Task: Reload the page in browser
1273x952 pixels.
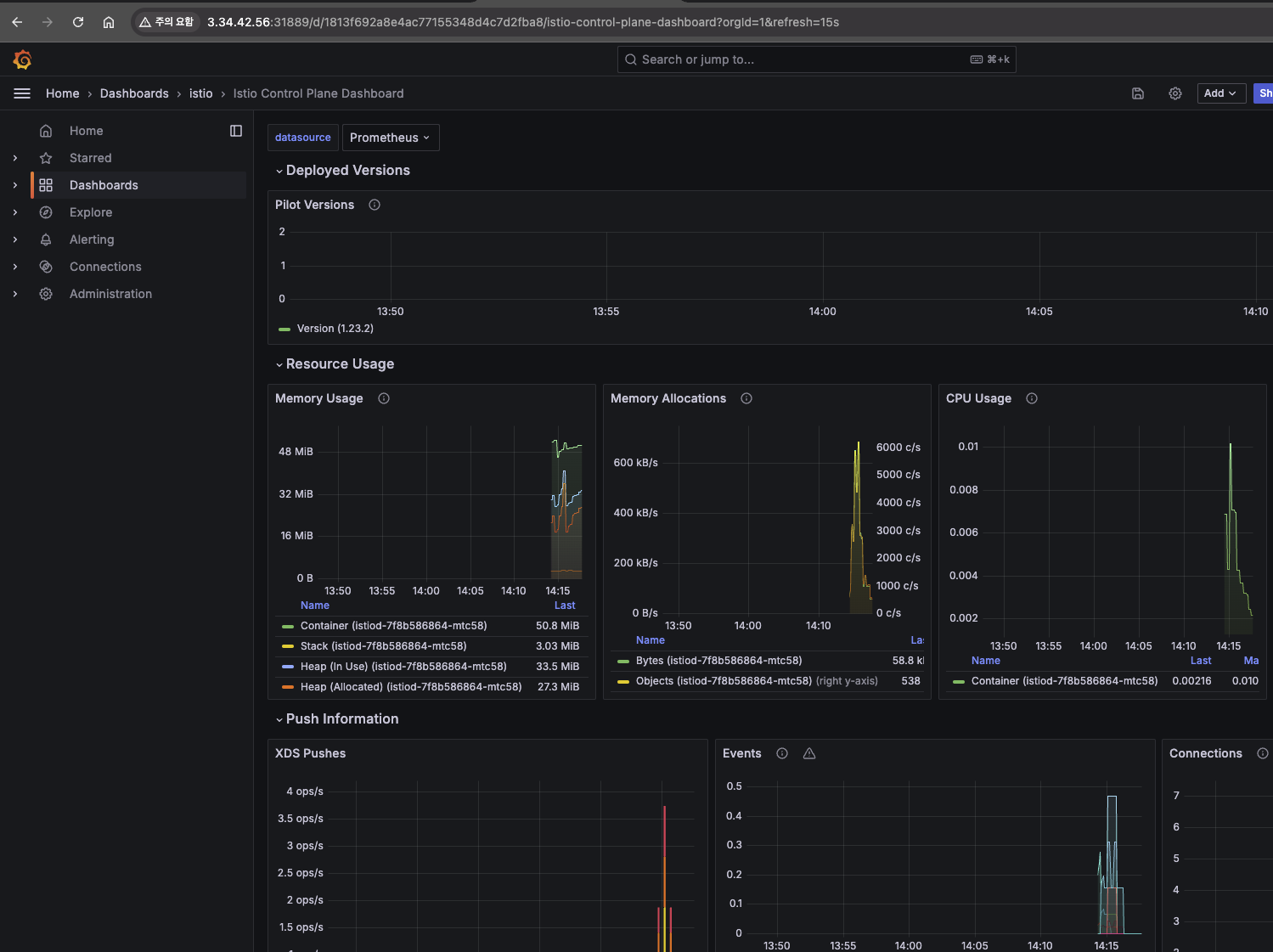Action: click(78, 22)
